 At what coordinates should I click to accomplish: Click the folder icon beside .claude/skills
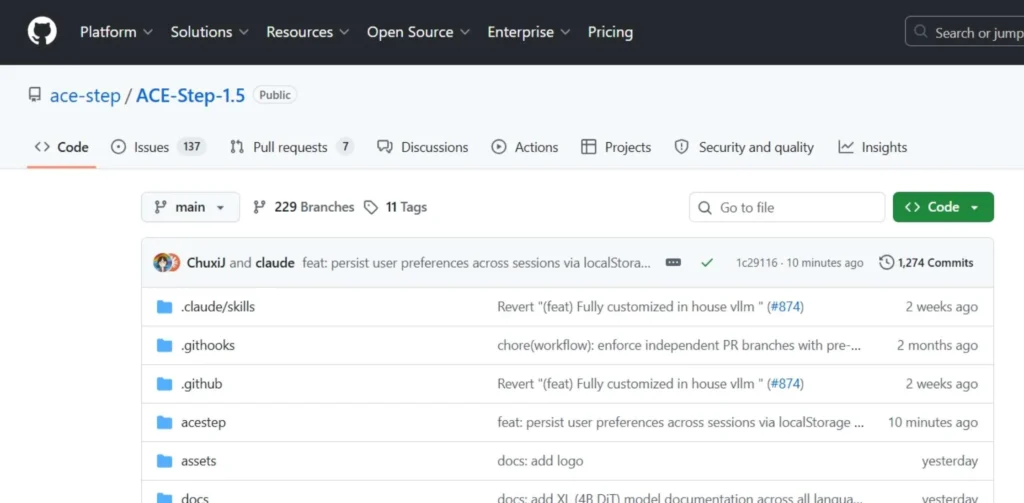coord(165,306)
